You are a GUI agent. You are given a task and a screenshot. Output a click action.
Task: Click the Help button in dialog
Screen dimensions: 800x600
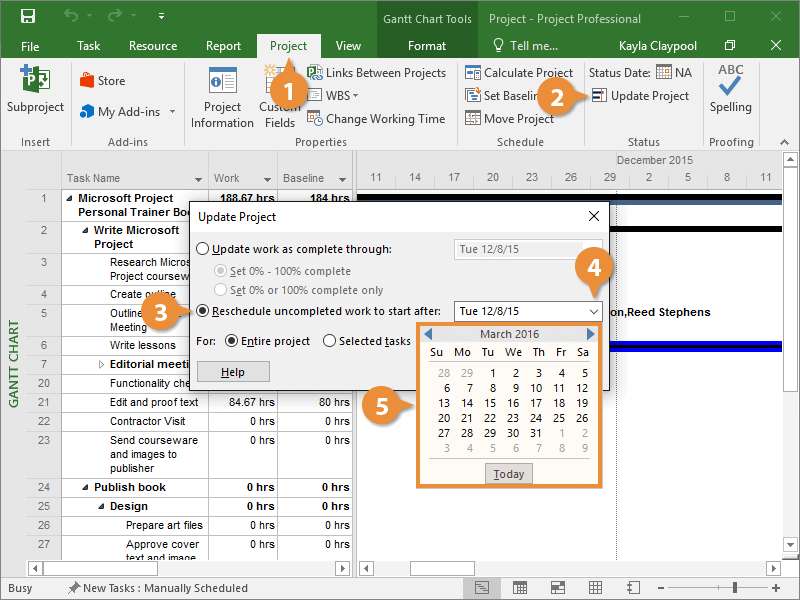pyautogui.click(x=233, y=372)
